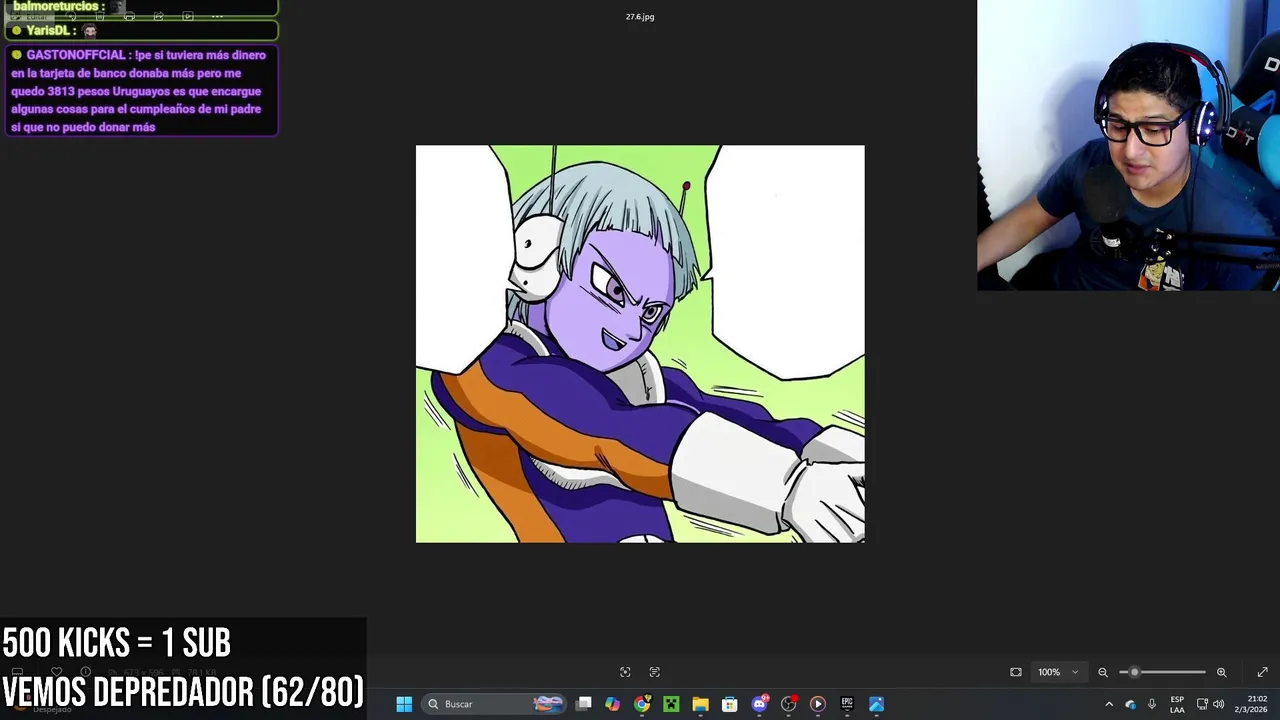Click the YarisDL chat username
The width and height of the screenshot is (1280, 720).
point(50,31)
